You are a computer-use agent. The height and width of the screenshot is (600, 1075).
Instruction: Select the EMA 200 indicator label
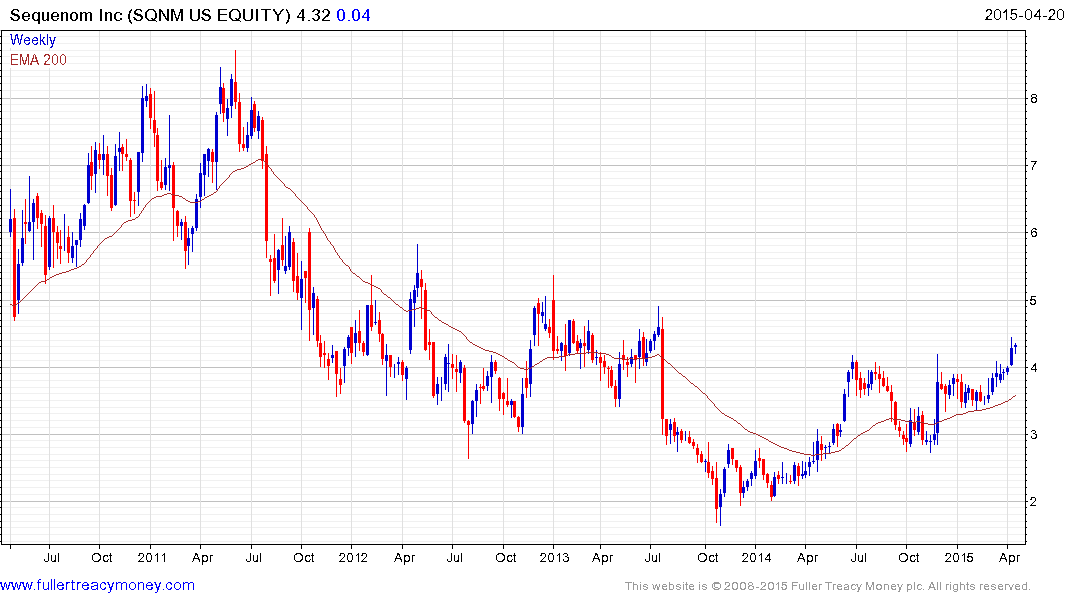[x=40, y=59]
